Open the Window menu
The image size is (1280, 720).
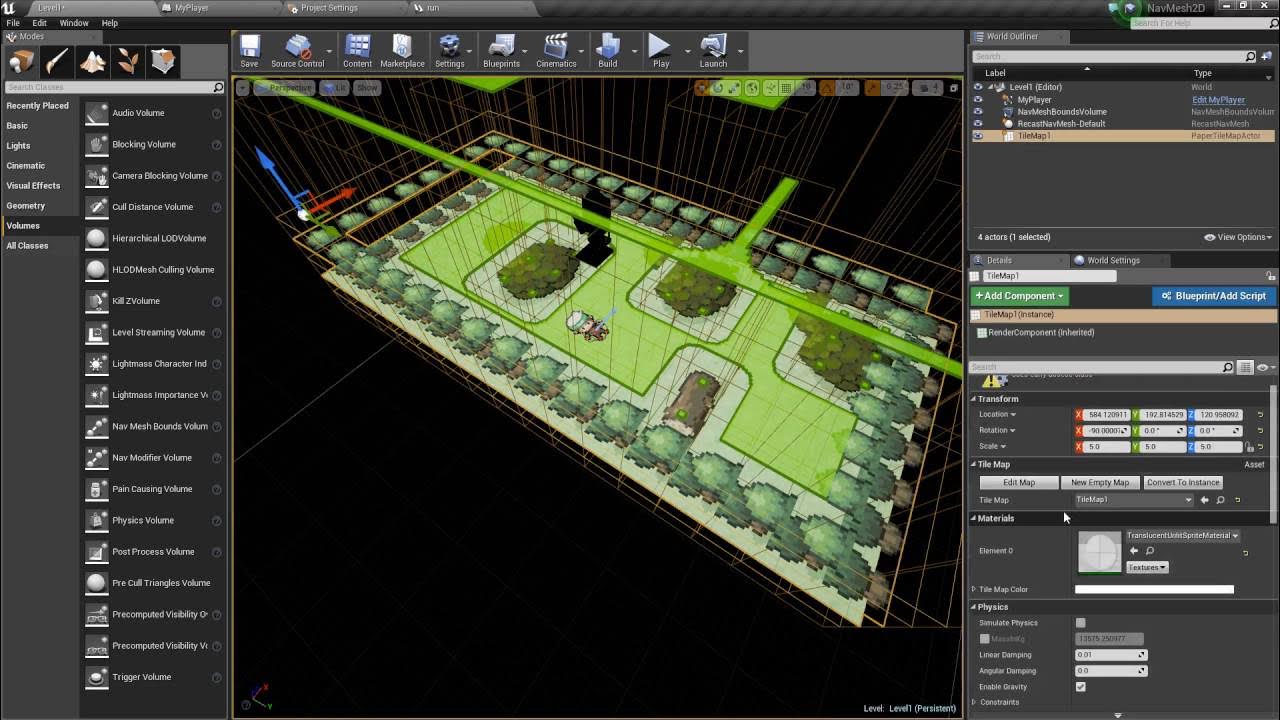coord(74,23)
